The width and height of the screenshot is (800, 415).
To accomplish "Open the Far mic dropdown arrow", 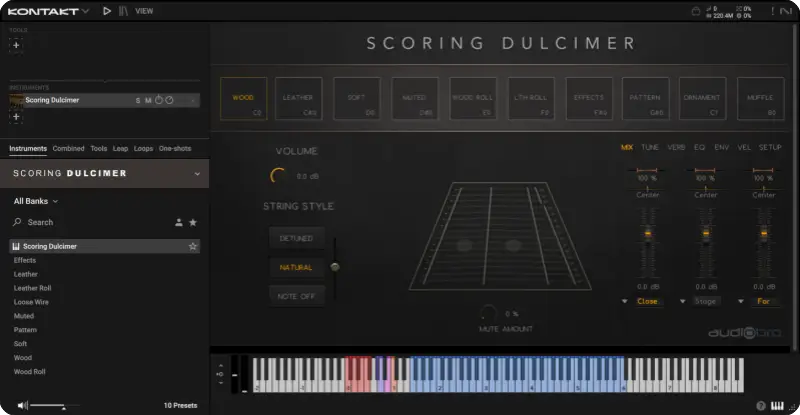I will point(740,302).
